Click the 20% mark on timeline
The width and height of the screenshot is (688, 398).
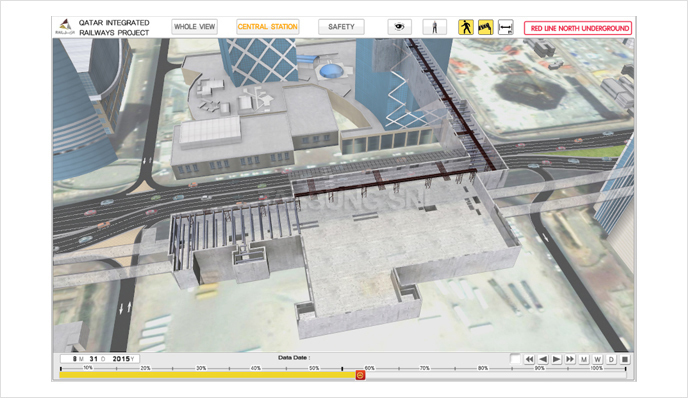pyautogui.click(x=145, y=368)
